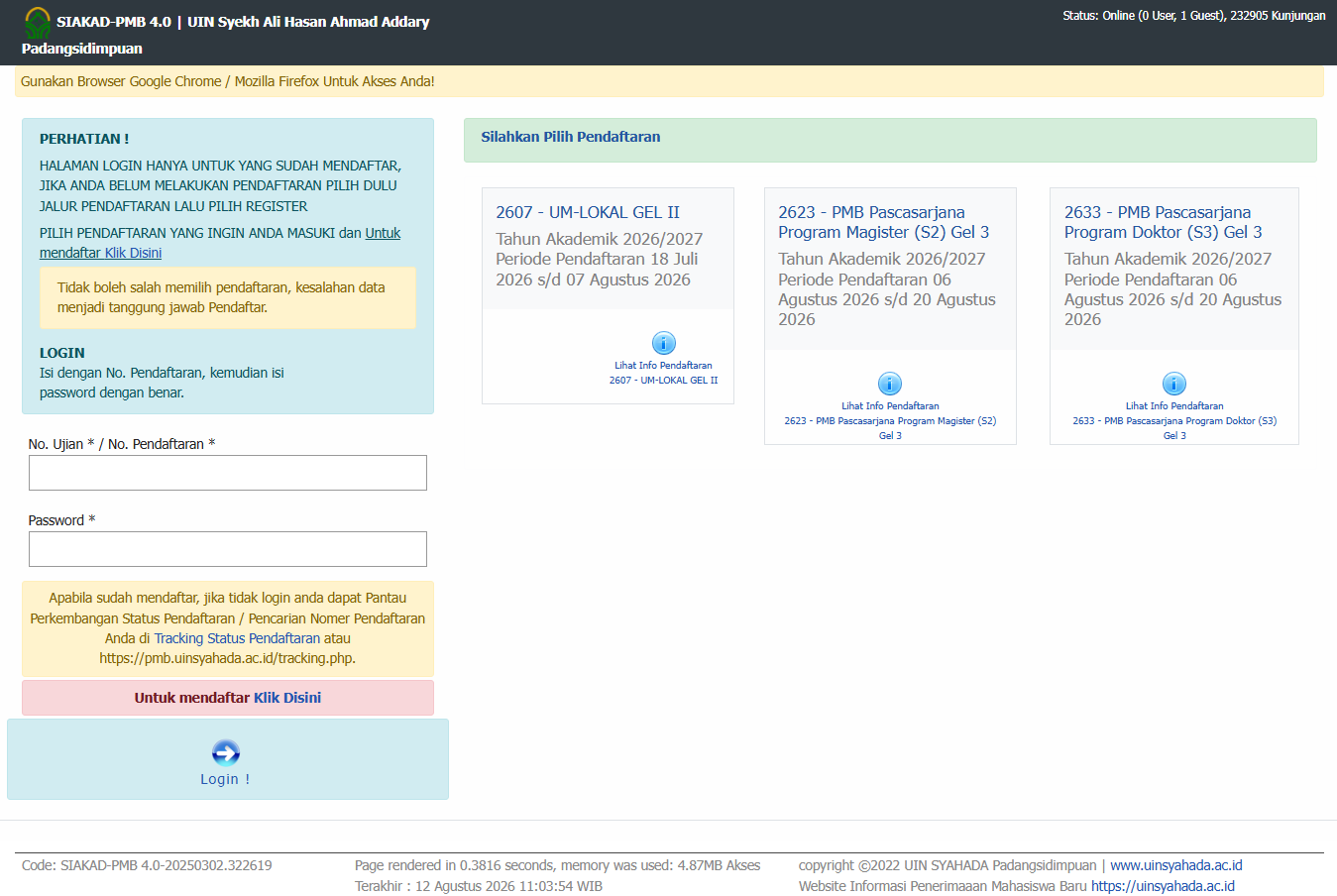Click the pmb.uinsyahada.ac.id/tracking.php URL text

(227, 658)
